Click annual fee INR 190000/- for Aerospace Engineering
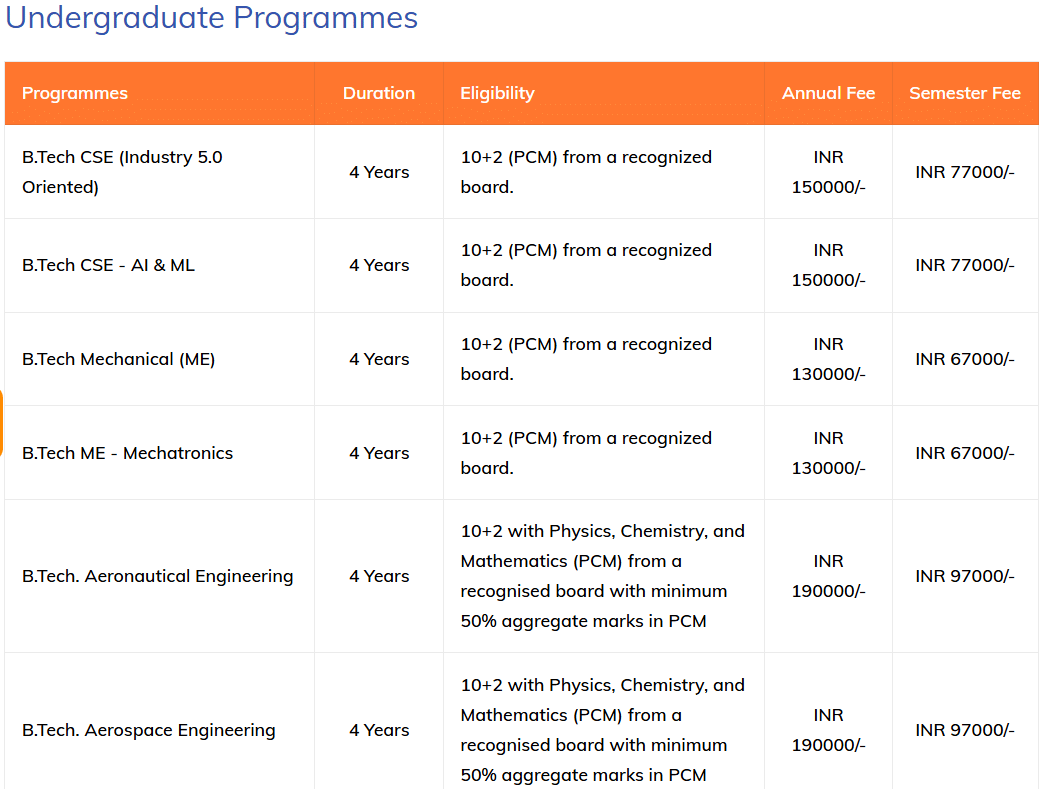The image size is (1046, 789). click(829, 730)
